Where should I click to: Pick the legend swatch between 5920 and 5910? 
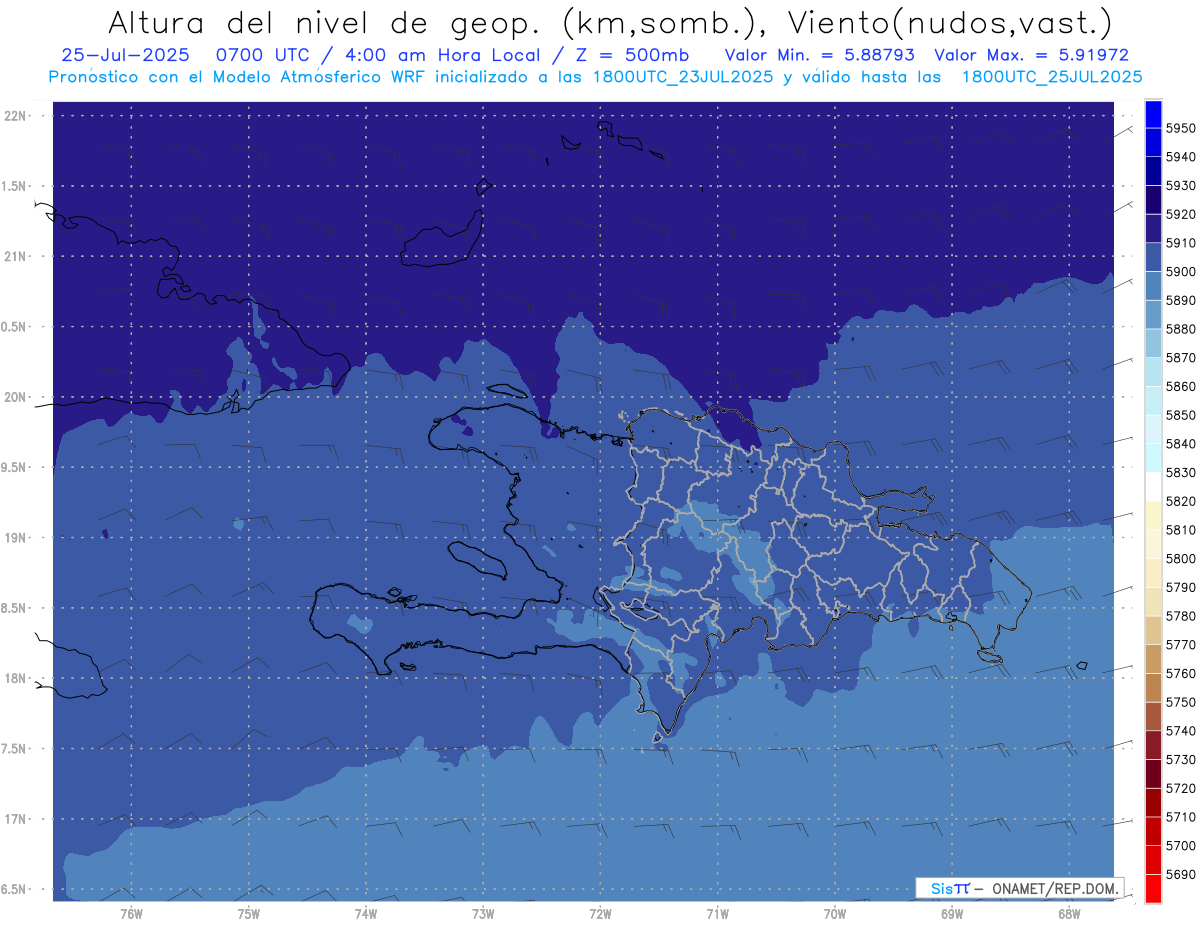(x=1153, y=228)
